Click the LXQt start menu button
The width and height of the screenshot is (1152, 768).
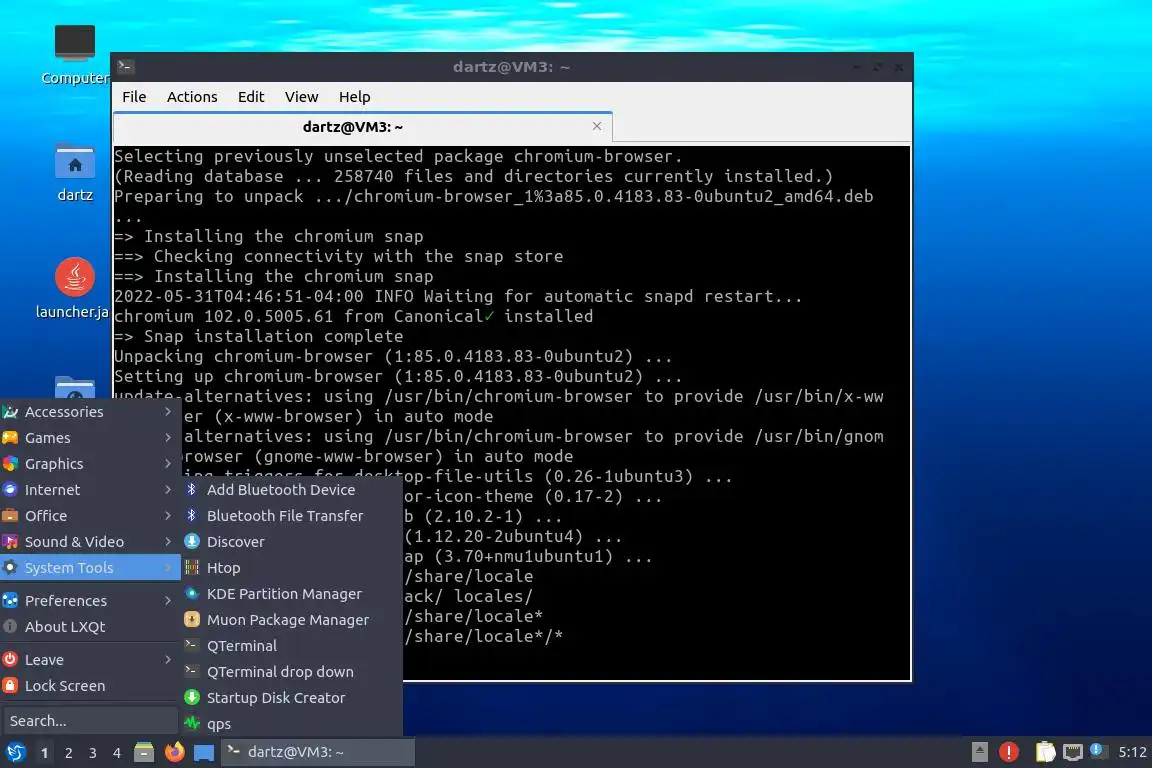pos(15,752)
